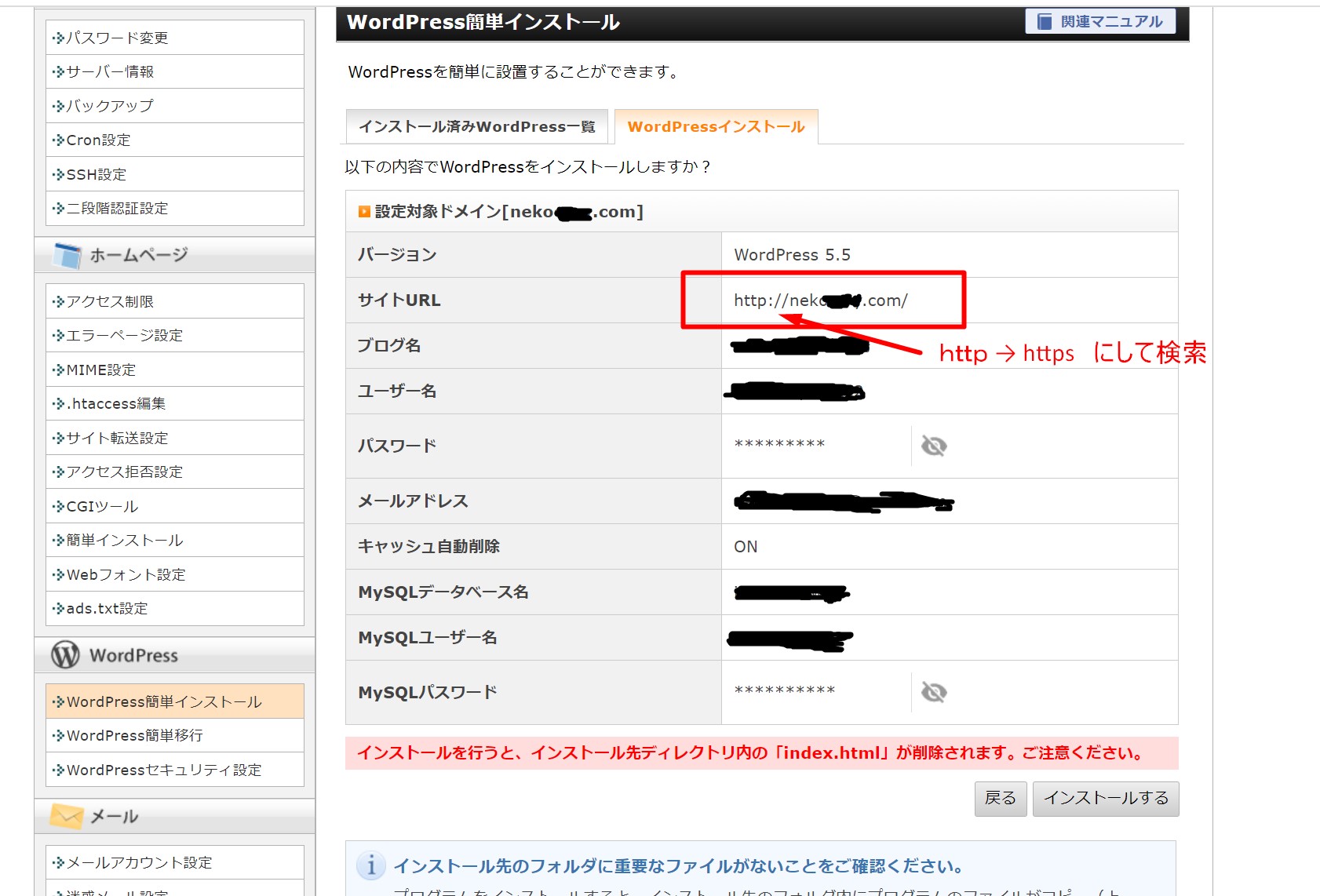This screenshot has width=1320, height=896.
Task: Open サーバー情報 in the sidebar
Action: pos(175,71)
